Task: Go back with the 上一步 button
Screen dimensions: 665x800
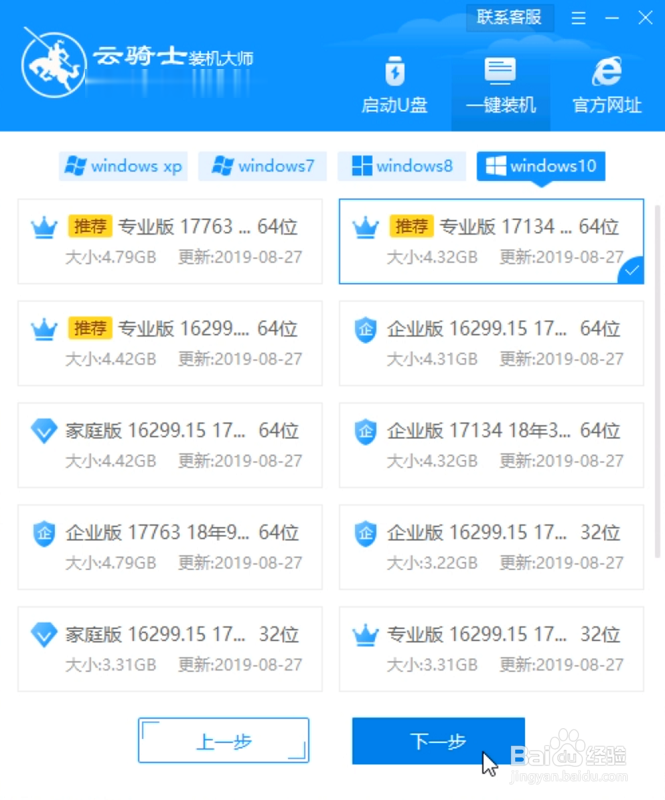Action: (x=224, y=741)
